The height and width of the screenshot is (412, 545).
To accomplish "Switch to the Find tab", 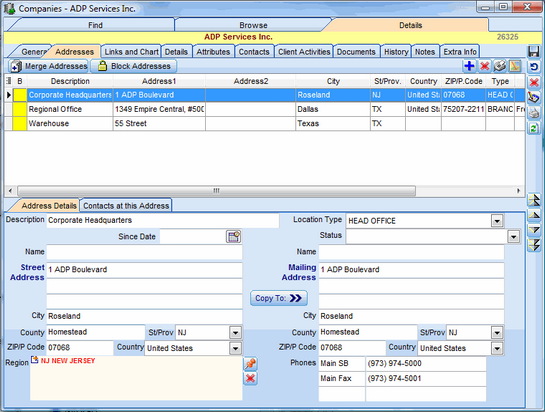I will pos(95,25).
